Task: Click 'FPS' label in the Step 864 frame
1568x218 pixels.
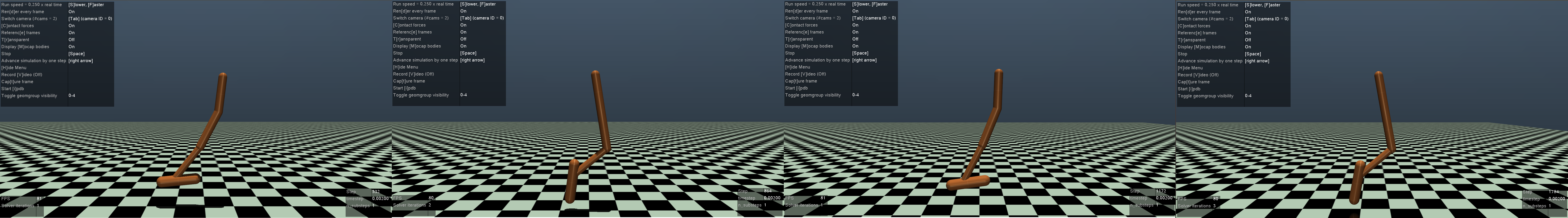Action: (398, 198)
